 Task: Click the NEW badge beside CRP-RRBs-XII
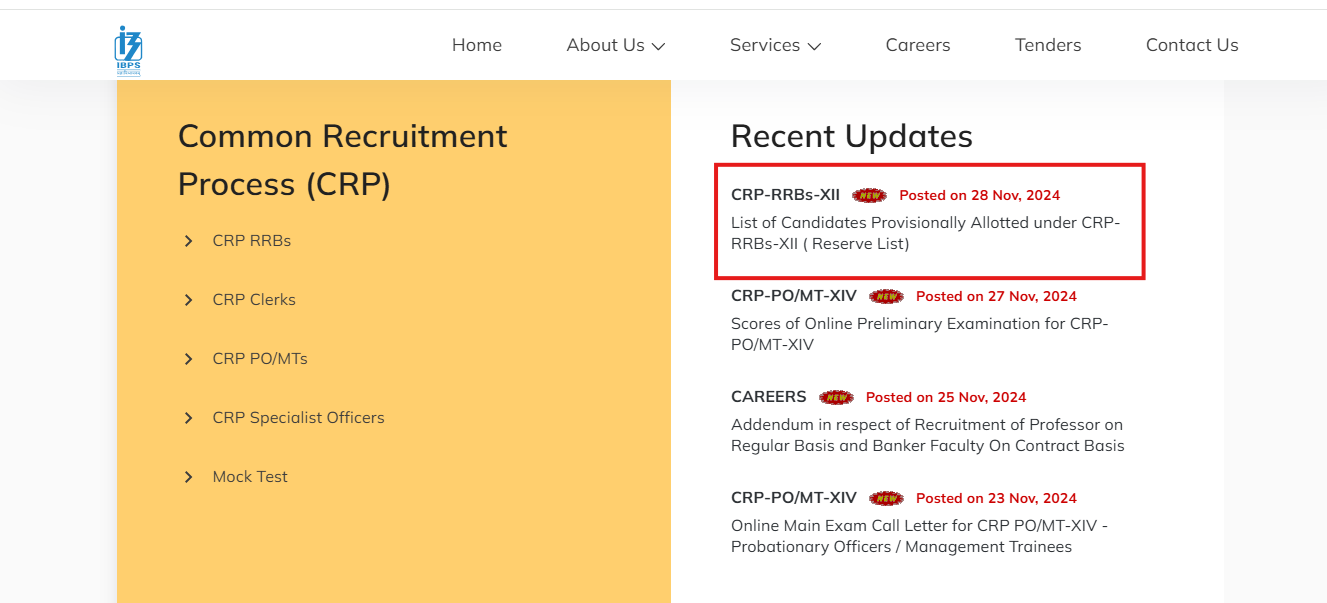click(x=870, y=195)
